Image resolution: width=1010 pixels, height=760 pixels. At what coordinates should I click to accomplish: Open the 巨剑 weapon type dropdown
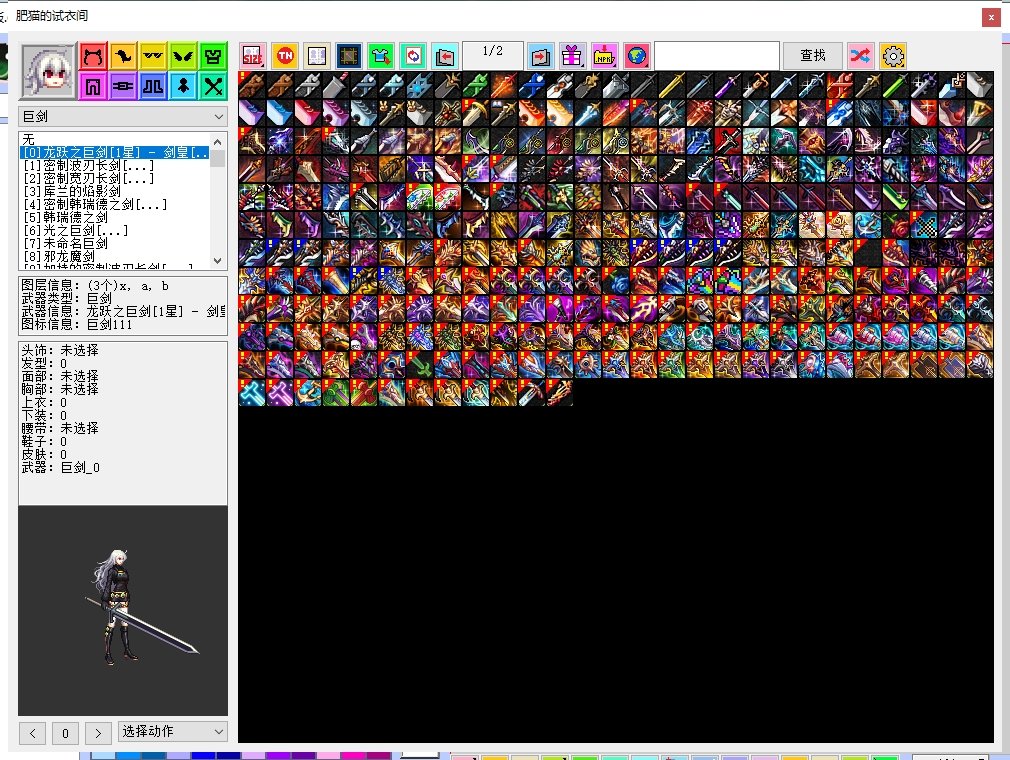(122, 117)
